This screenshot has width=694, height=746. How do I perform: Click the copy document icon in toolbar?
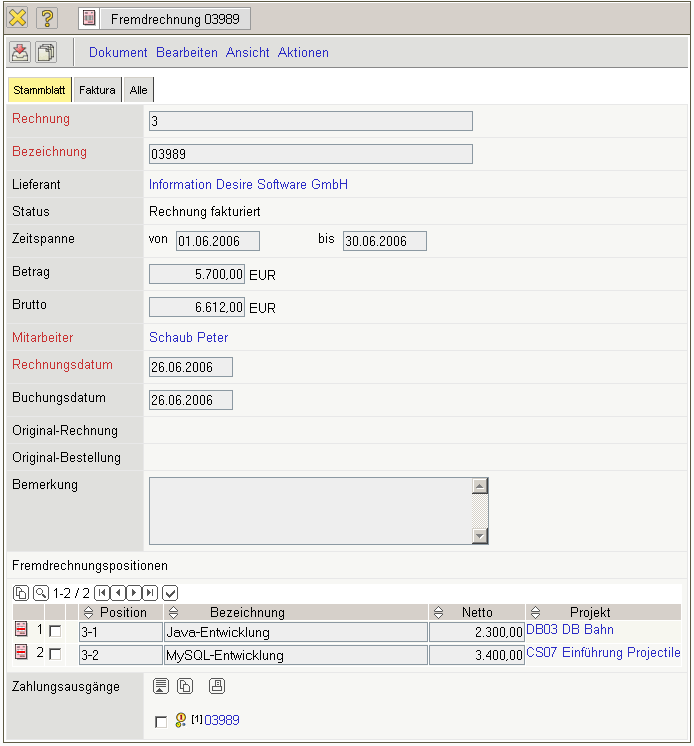point(46,52)
